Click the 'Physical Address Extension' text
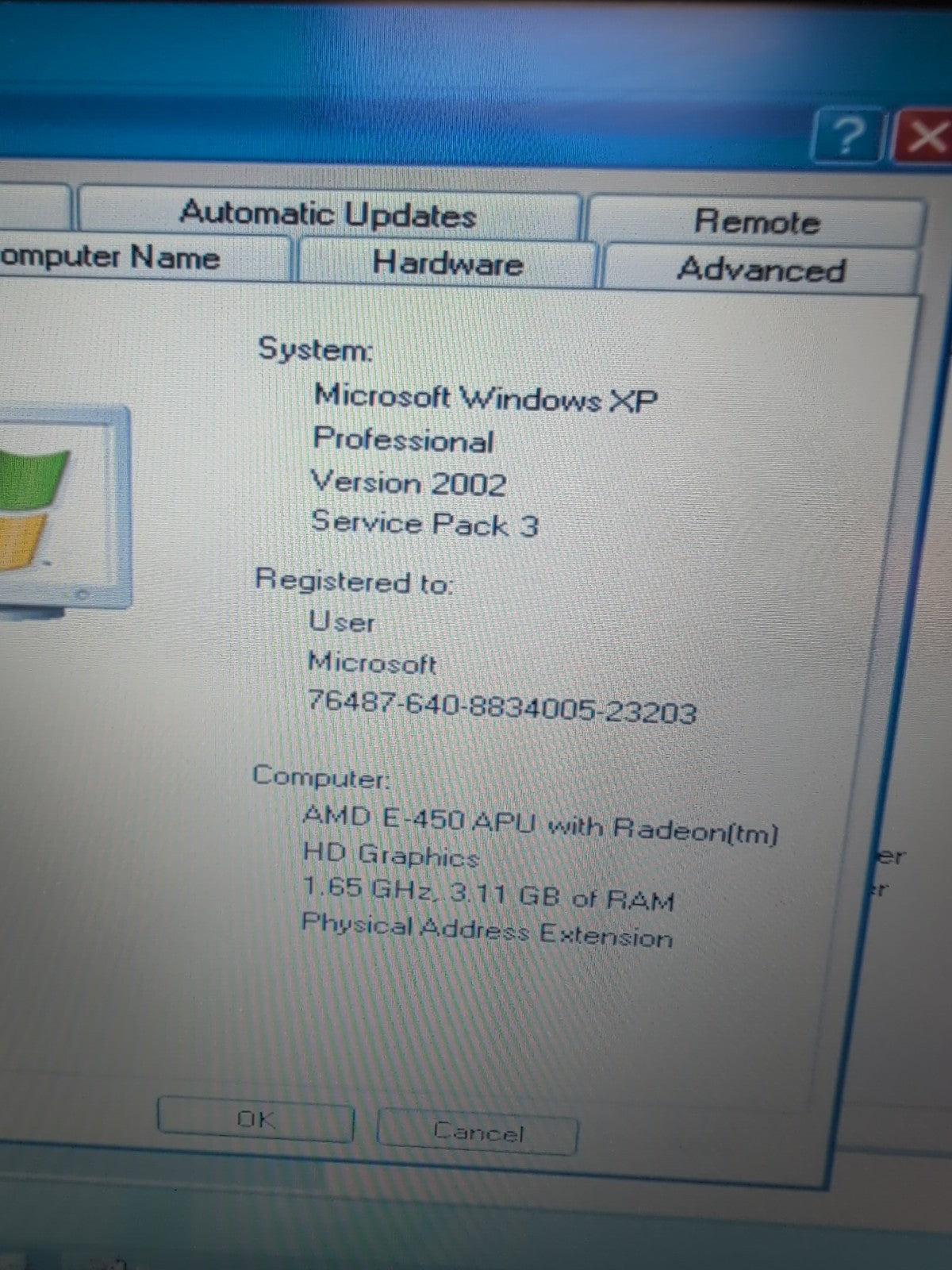 point(486,931)
